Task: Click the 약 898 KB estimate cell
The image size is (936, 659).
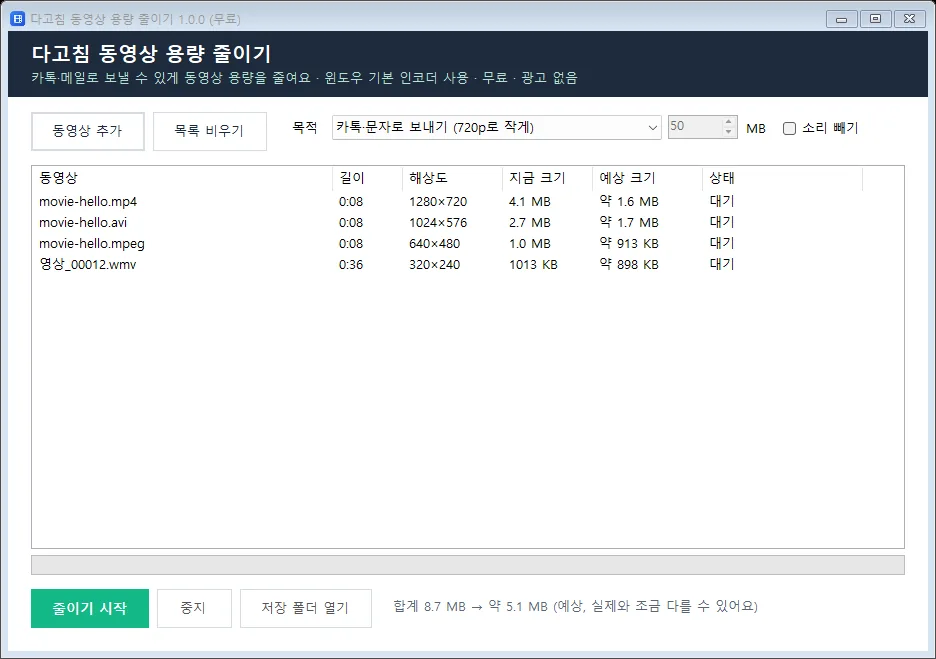Action: coord(629,264)
